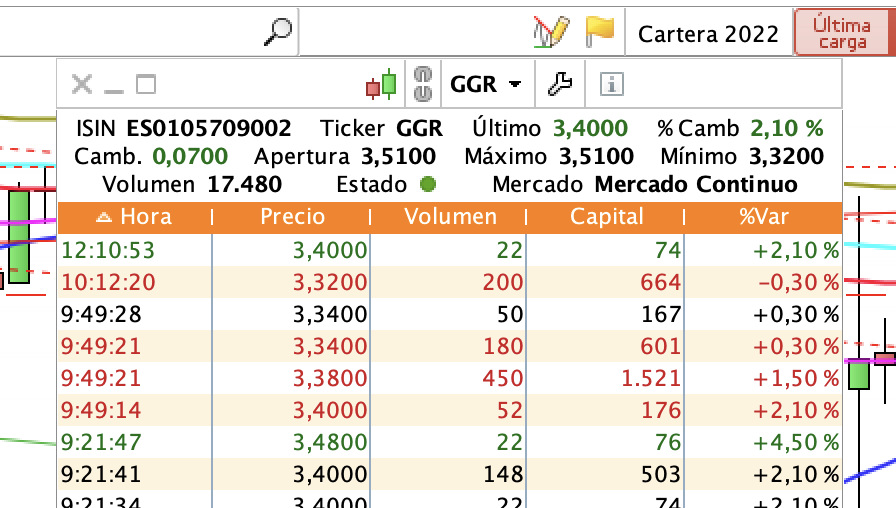Screen dimensions: 896x508
Task: Maximize the GGR panel
Action: [146, 85]
